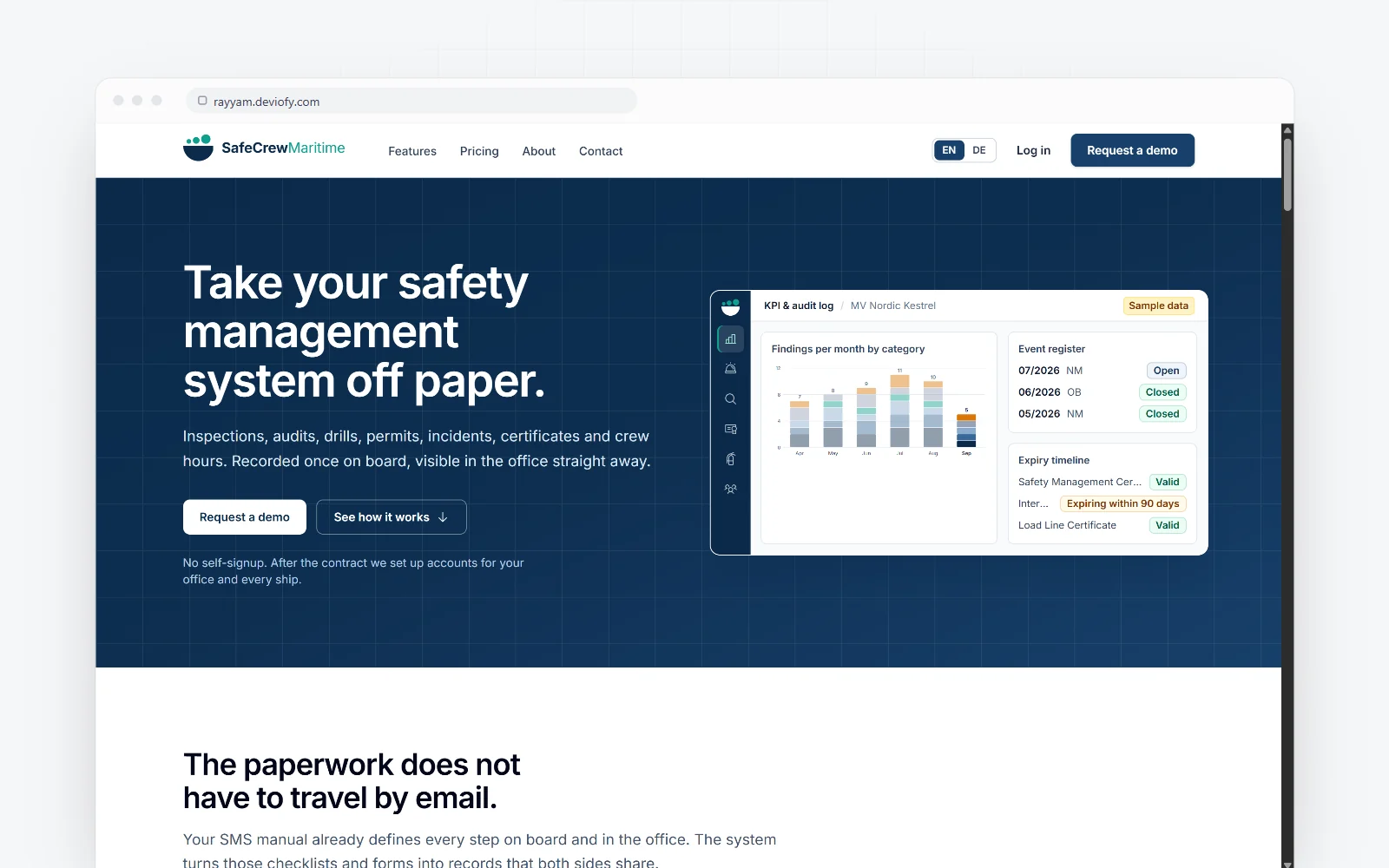
Task: Click the scrollbar up arrow
Action: pyautogui.click(x=1287, y=130)
